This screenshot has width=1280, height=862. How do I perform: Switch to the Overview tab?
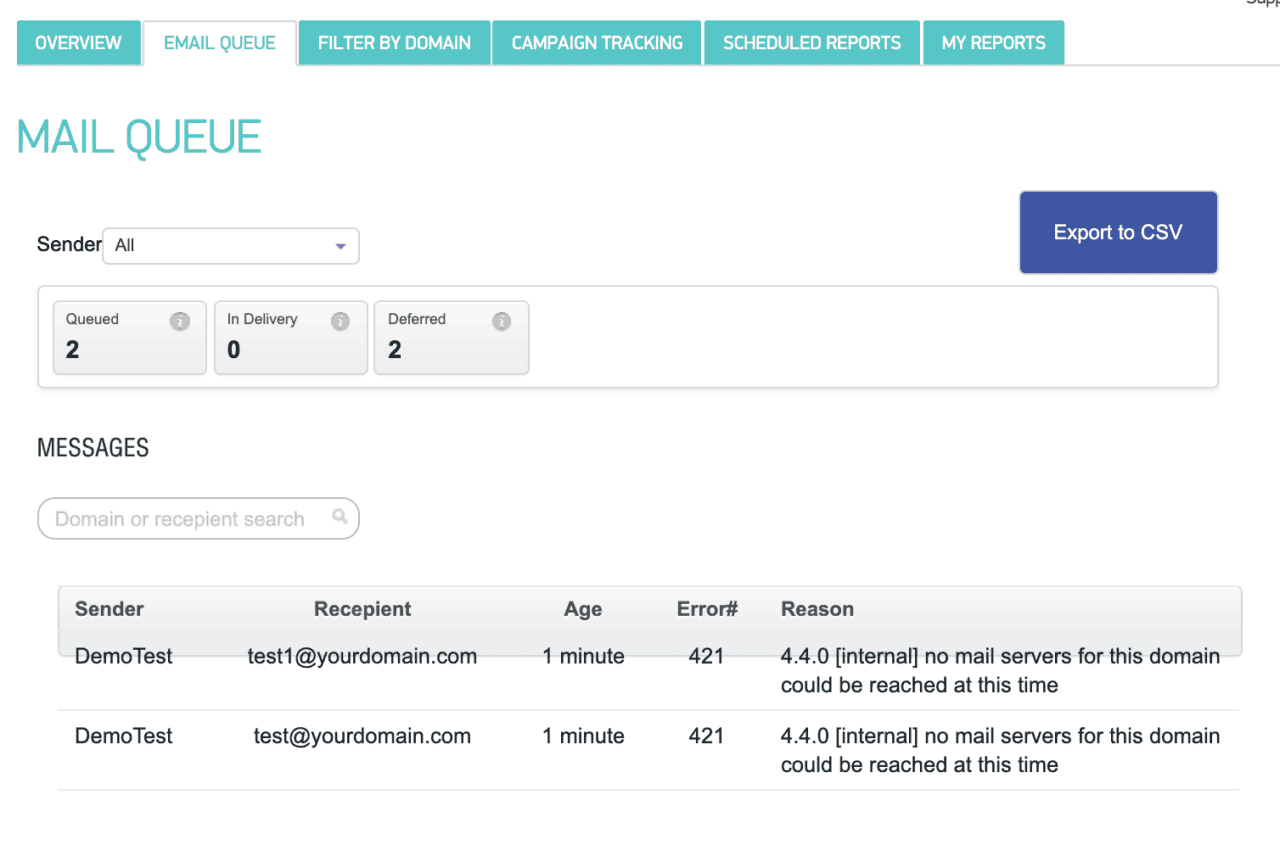pos(78,43)
